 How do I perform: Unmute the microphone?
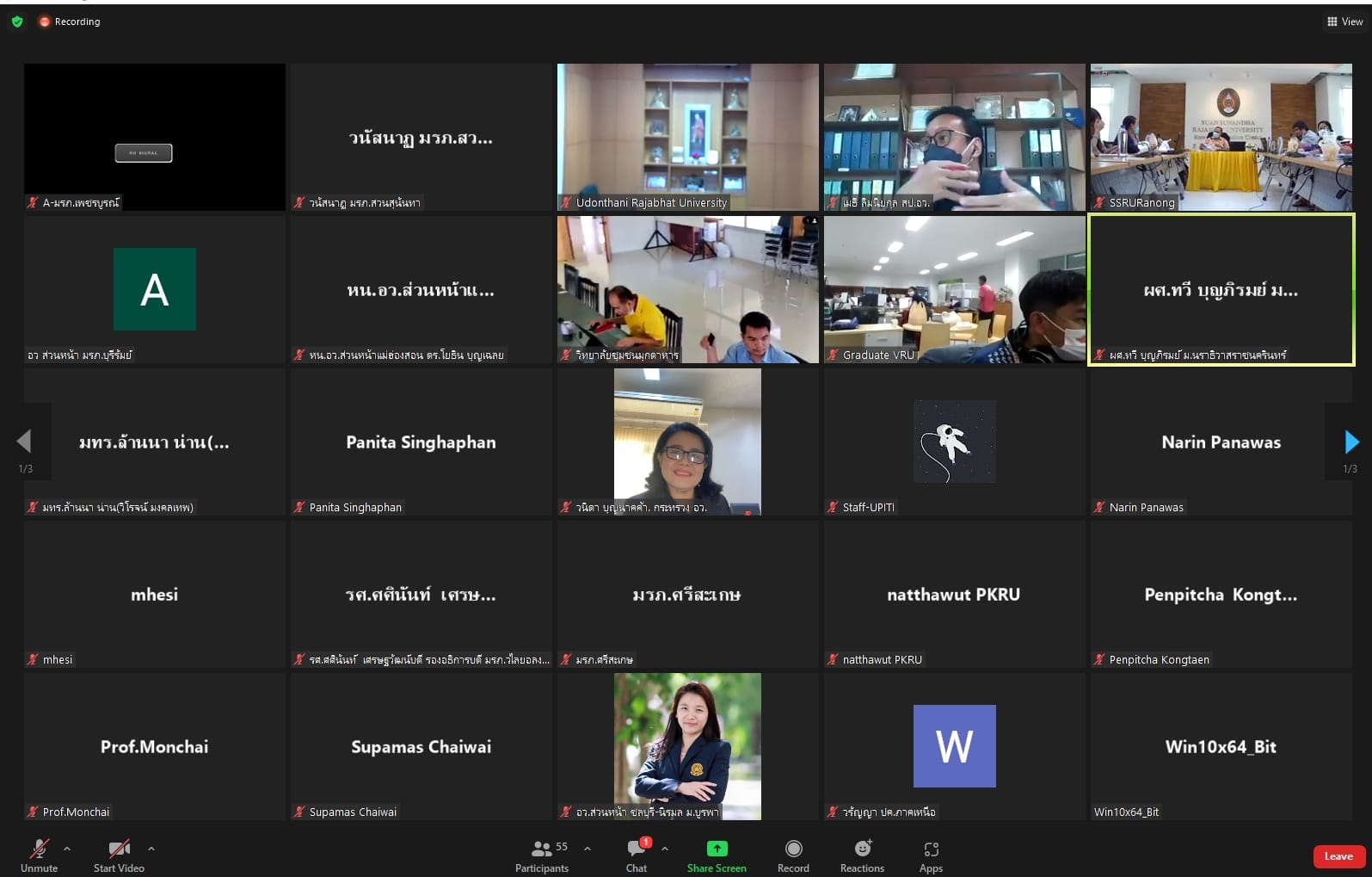tap(39, 855)
